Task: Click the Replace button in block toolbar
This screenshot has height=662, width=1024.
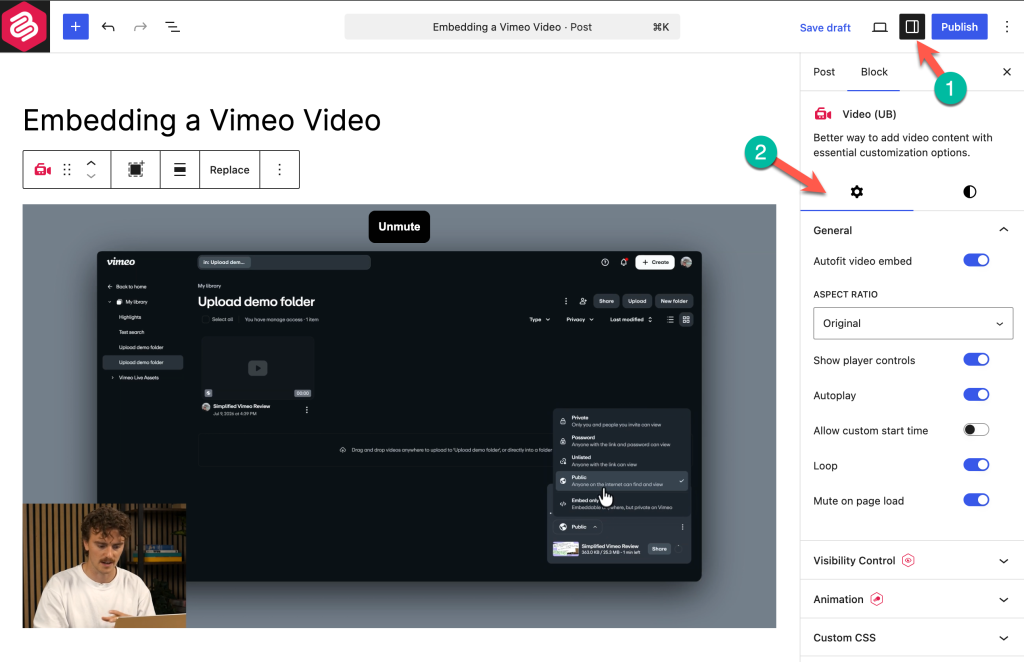Action: tap(229, 170)
